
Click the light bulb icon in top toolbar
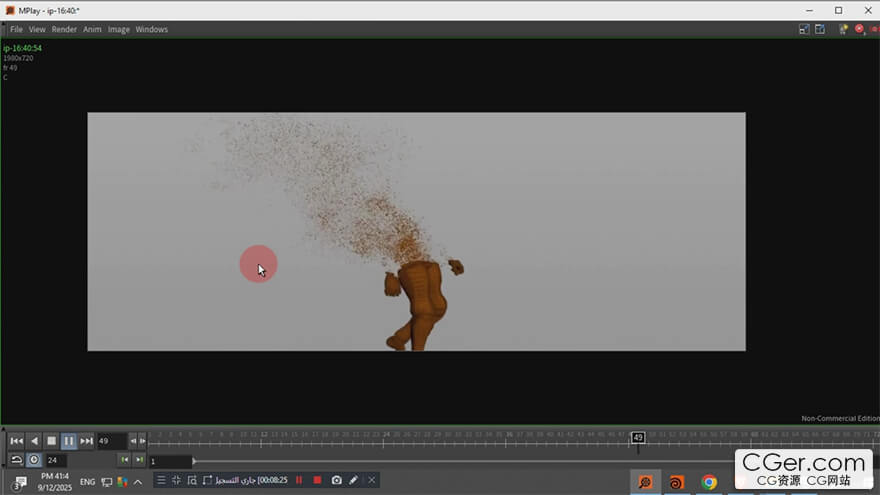point(843,30)
